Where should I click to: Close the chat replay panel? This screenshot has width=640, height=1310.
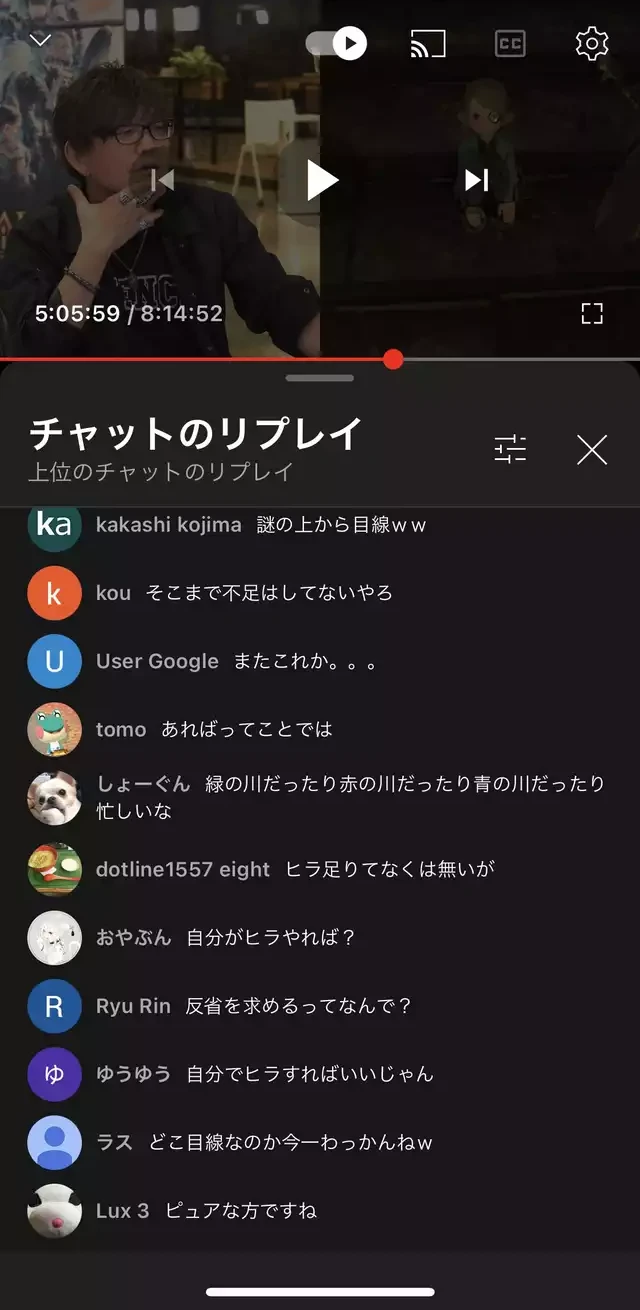point(592,450)
